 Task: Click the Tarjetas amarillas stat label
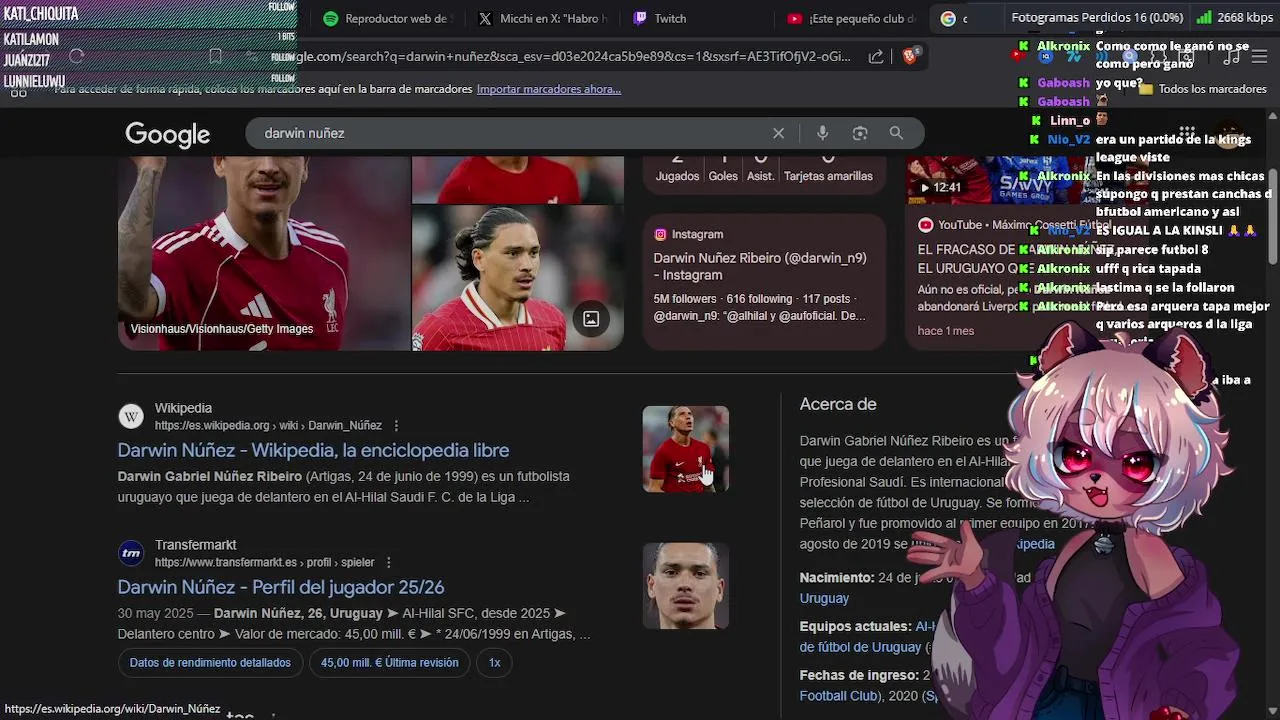828,176
